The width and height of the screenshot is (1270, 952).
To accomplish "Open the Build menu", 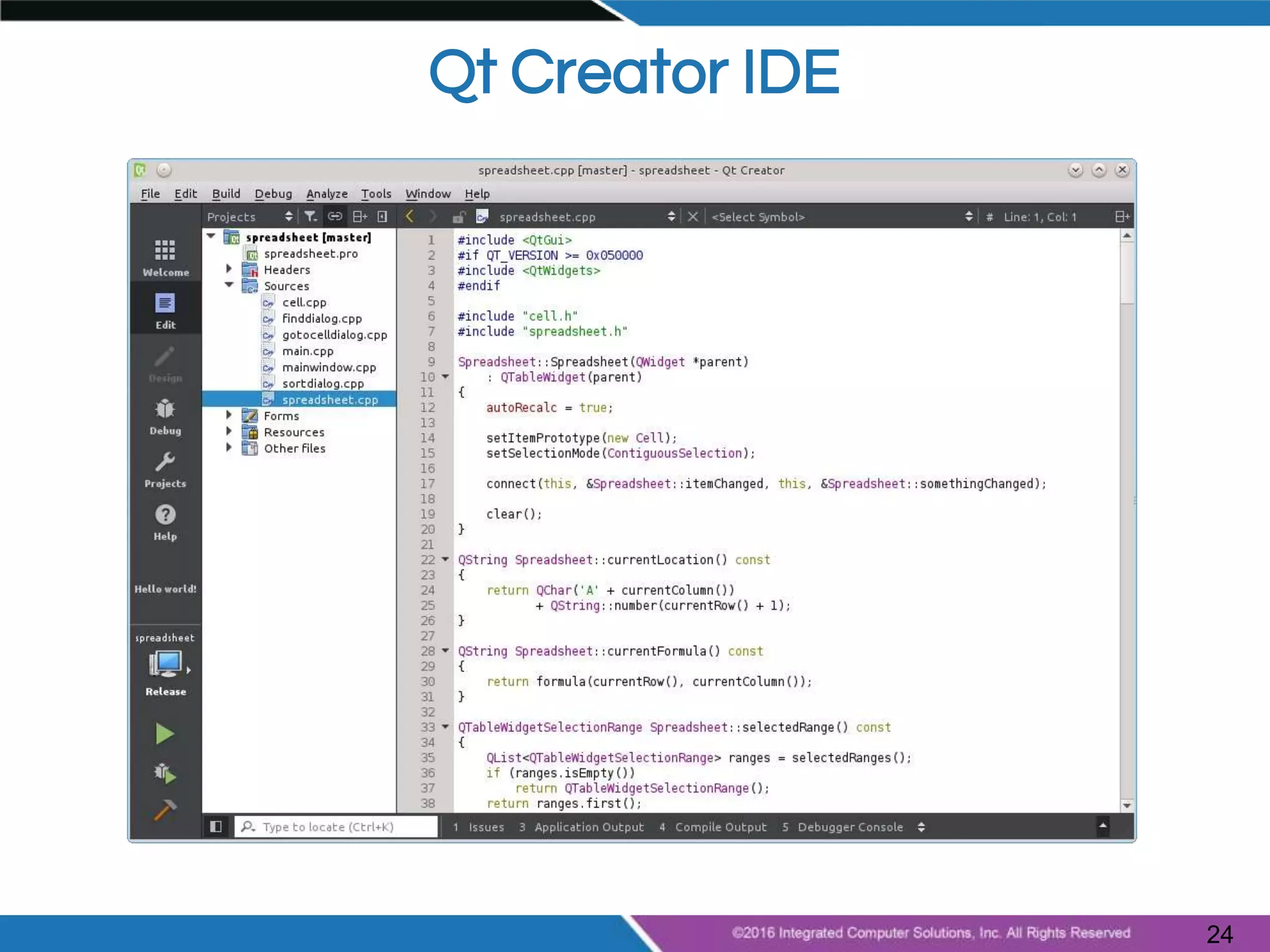I will 226,193.
